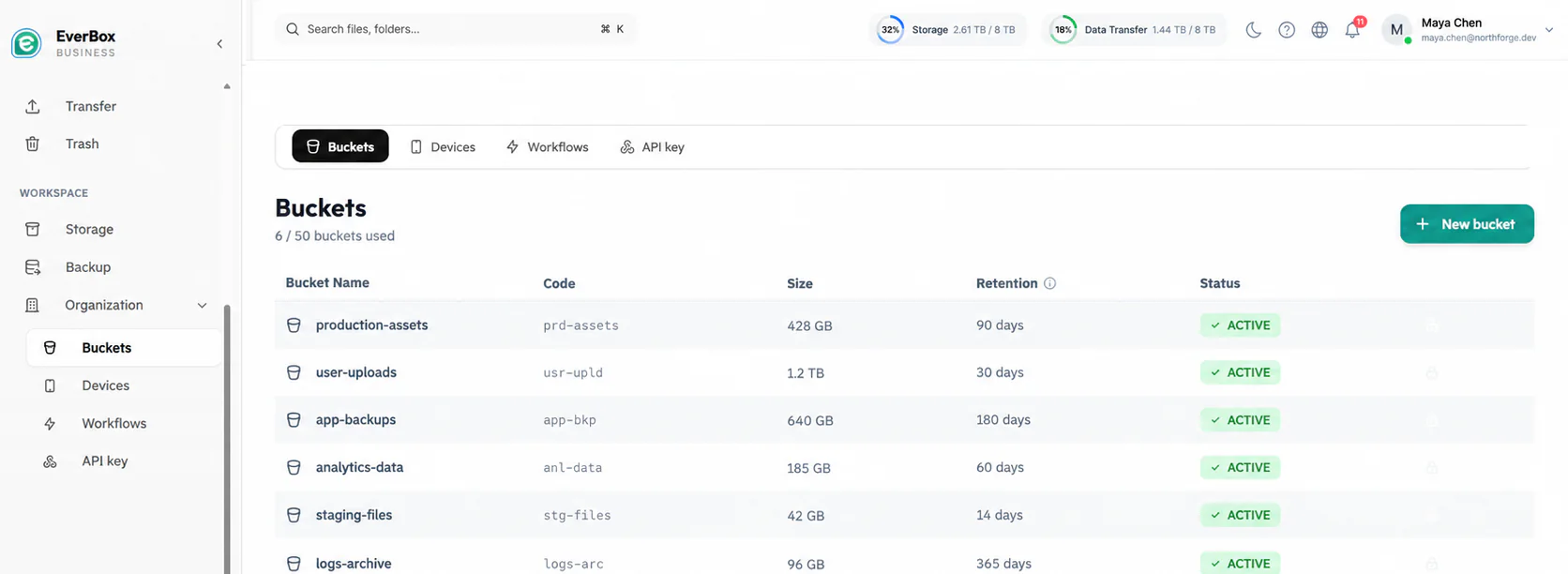This screenshot has width=1568, height=574.
Task: Sort by the Status column header
Action: click(x=1220, y=283)
